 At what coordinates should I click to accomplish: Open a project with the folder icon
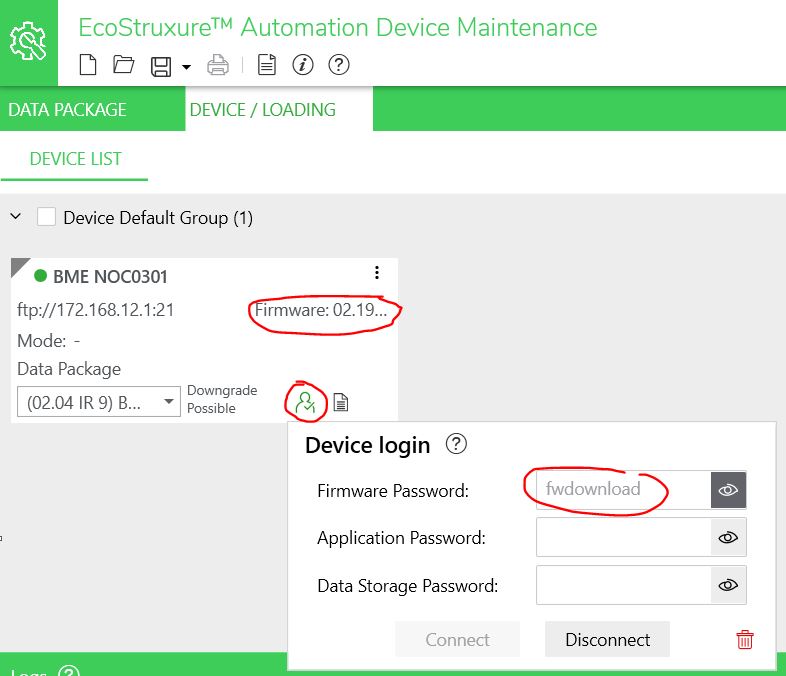[123, 65]
